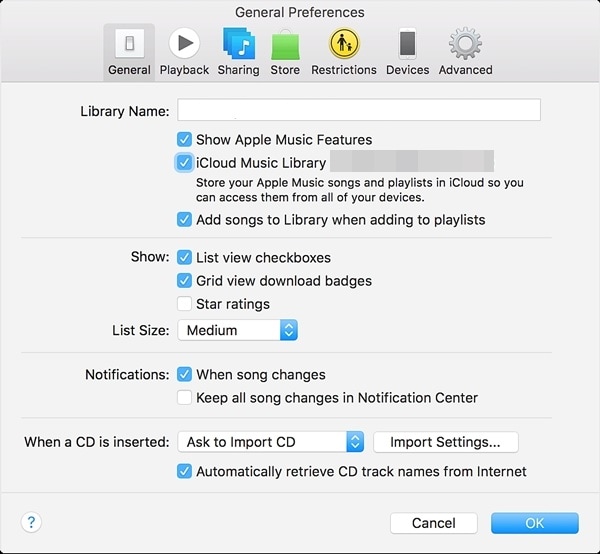Screen dimensions: 600x554
Task: Select the General preferences tab
Action: click(x=129, y=52)
